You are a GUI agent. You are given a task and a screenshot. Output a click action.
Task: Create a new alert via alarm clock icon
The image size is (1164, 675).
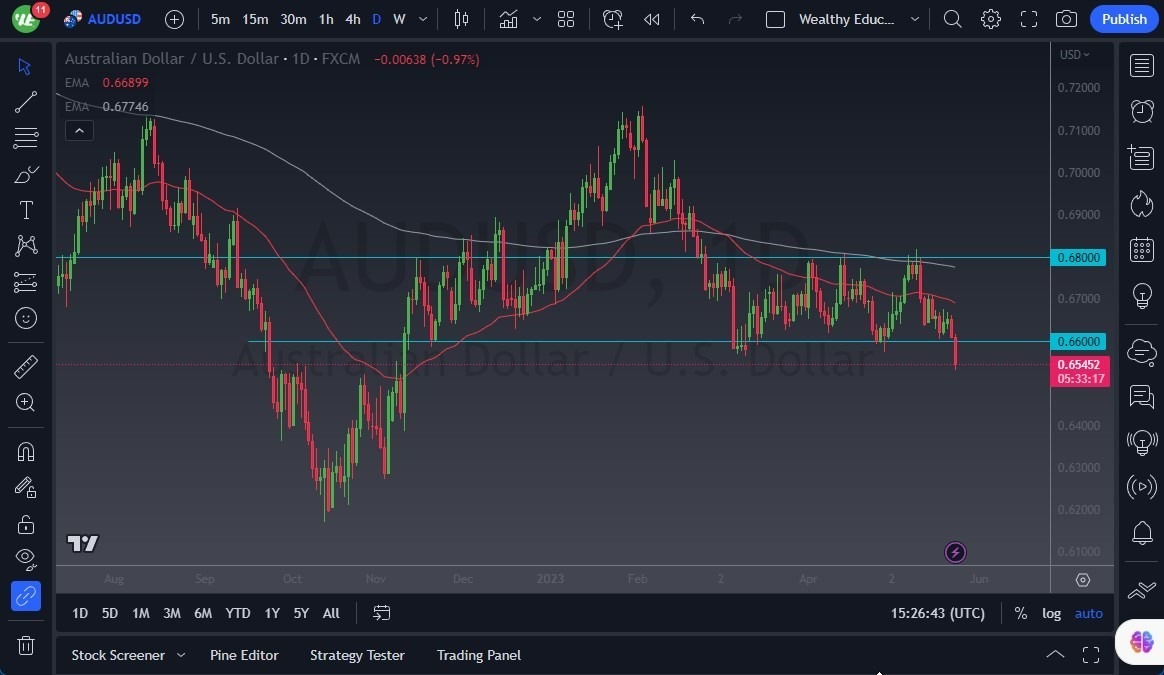click(x=613, y=18)
